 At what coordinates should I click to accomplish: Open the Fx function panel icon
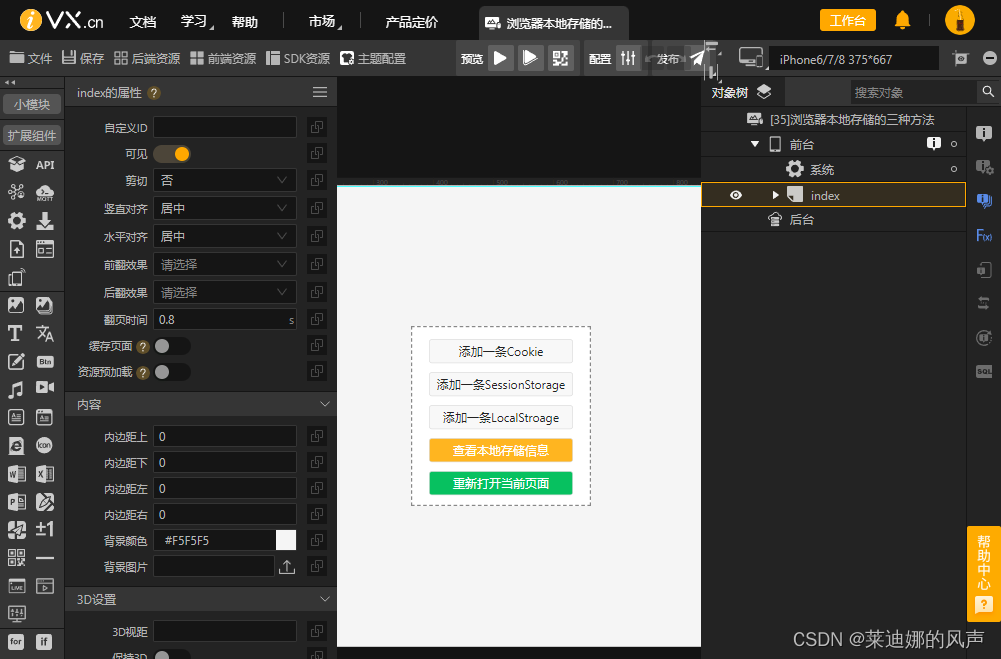[984, 236]
